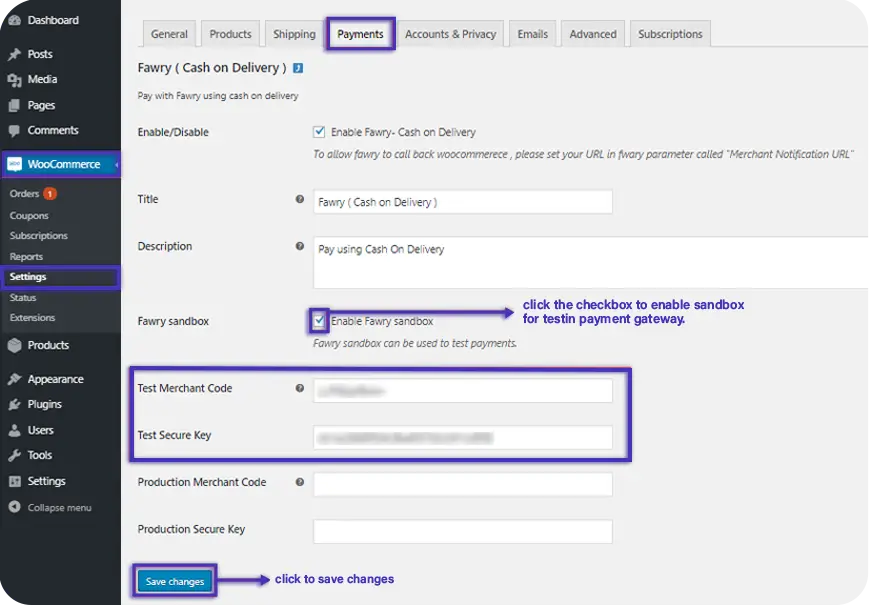Click the help icon beside Description
The width and height of the screenshot is (869, 605).
[x=300, y=246]
